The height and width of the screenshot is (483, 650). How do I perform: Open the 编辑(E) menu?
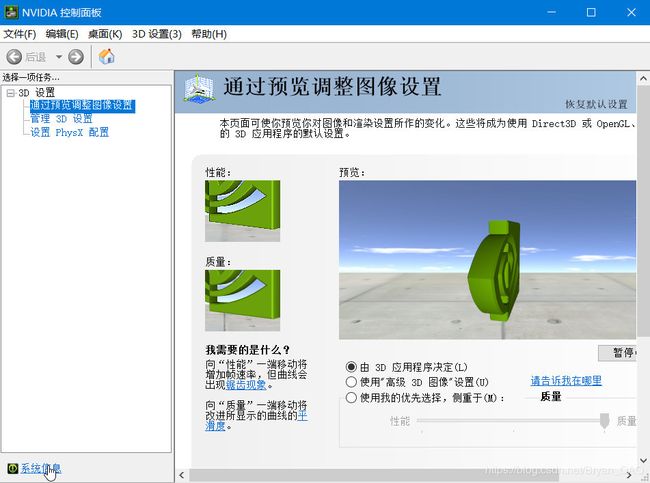62,34
